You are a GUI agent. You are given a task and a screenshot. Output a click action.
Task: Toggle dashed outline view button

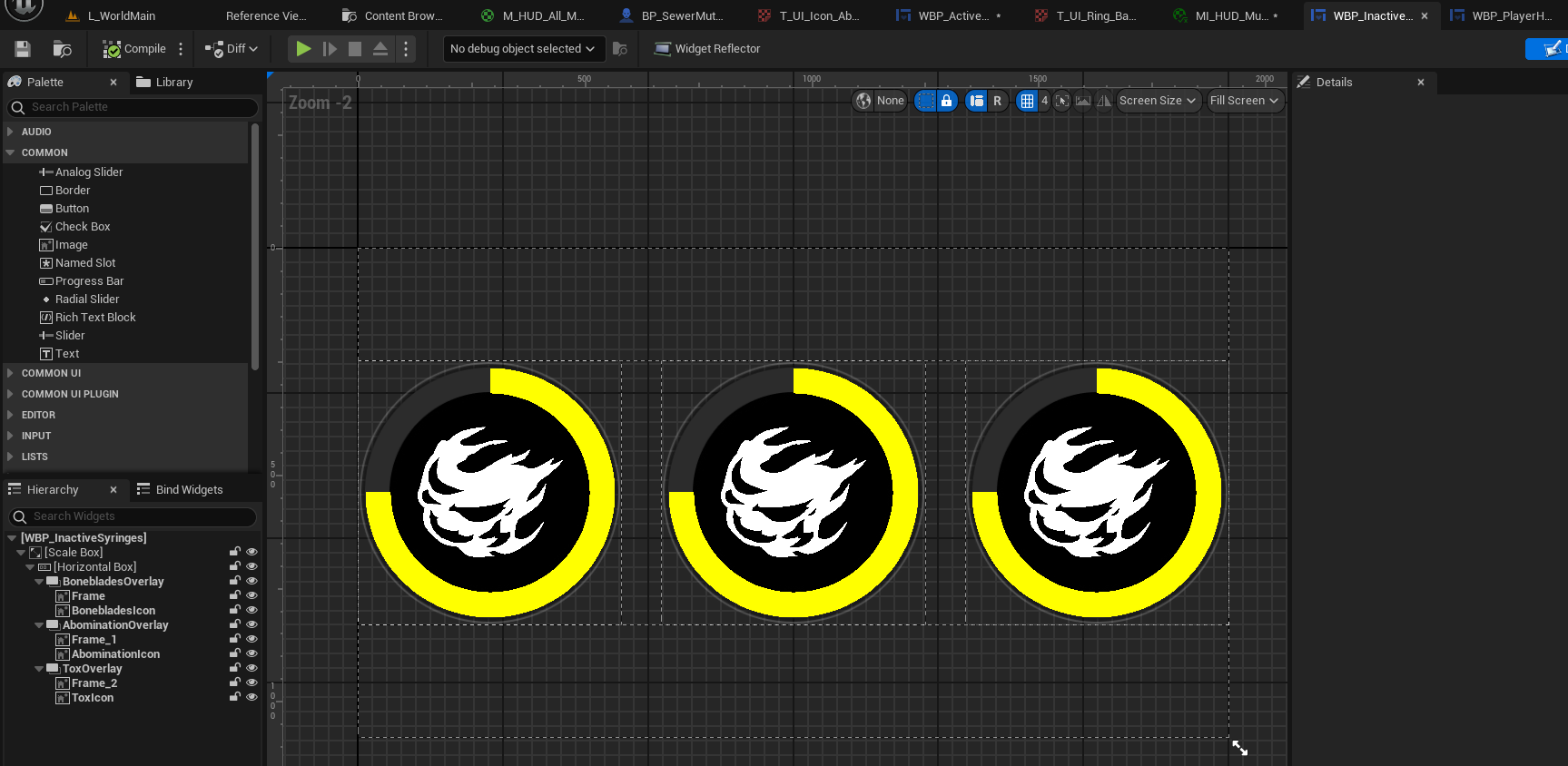click(925, 101)
